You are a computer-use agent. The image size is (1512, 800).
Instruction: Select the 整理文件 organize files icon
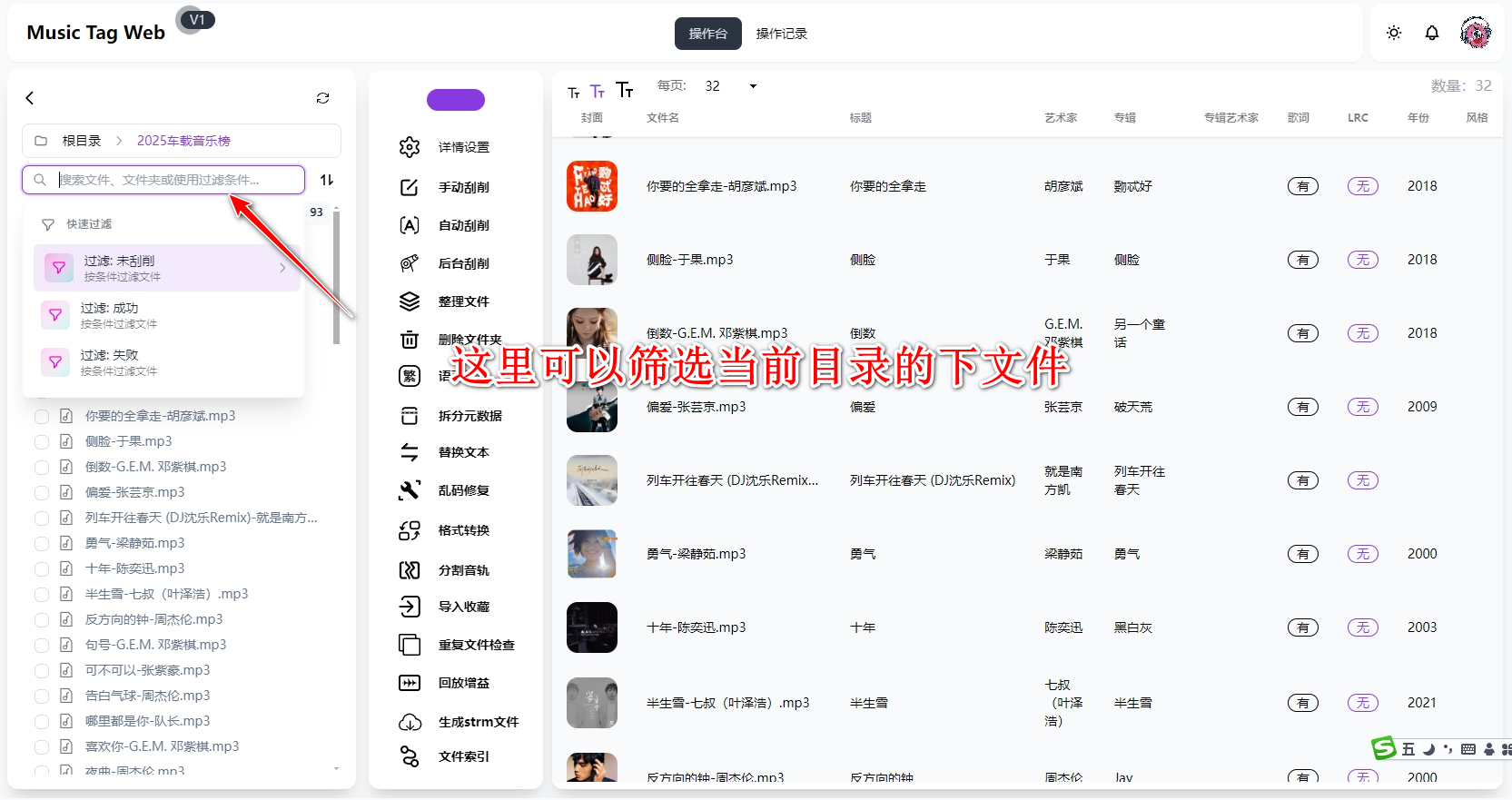410,301
